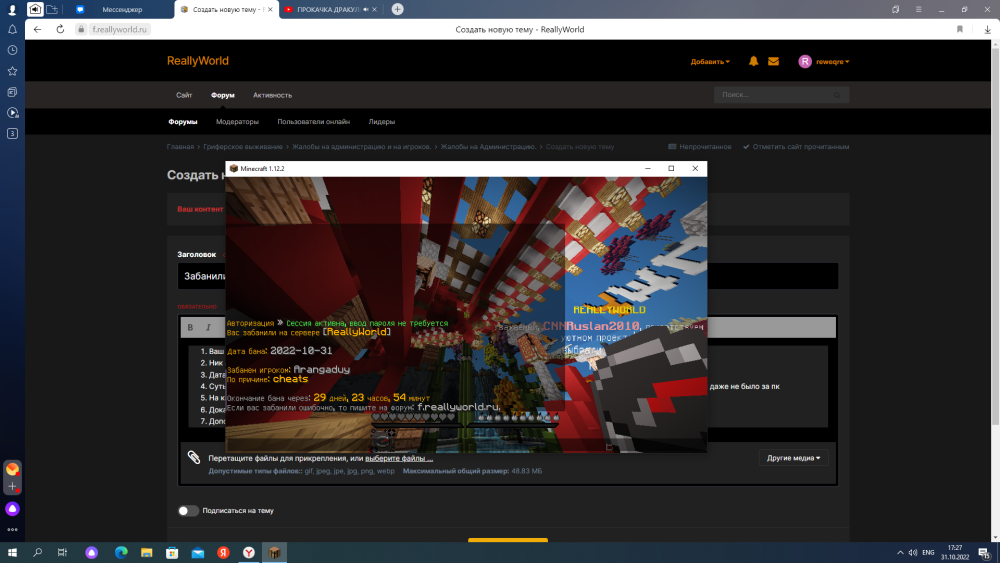1000x563 pixels.
Task: Open Alice assistant icon in browser sidebar
Action: click(x=12, y=509)
